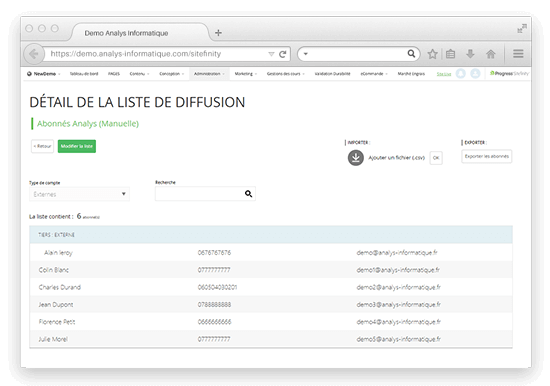Expand the URL bar history dropdown arrow
Image resolution: width=550 pixels, height=386 pixels.
point(271,54)
